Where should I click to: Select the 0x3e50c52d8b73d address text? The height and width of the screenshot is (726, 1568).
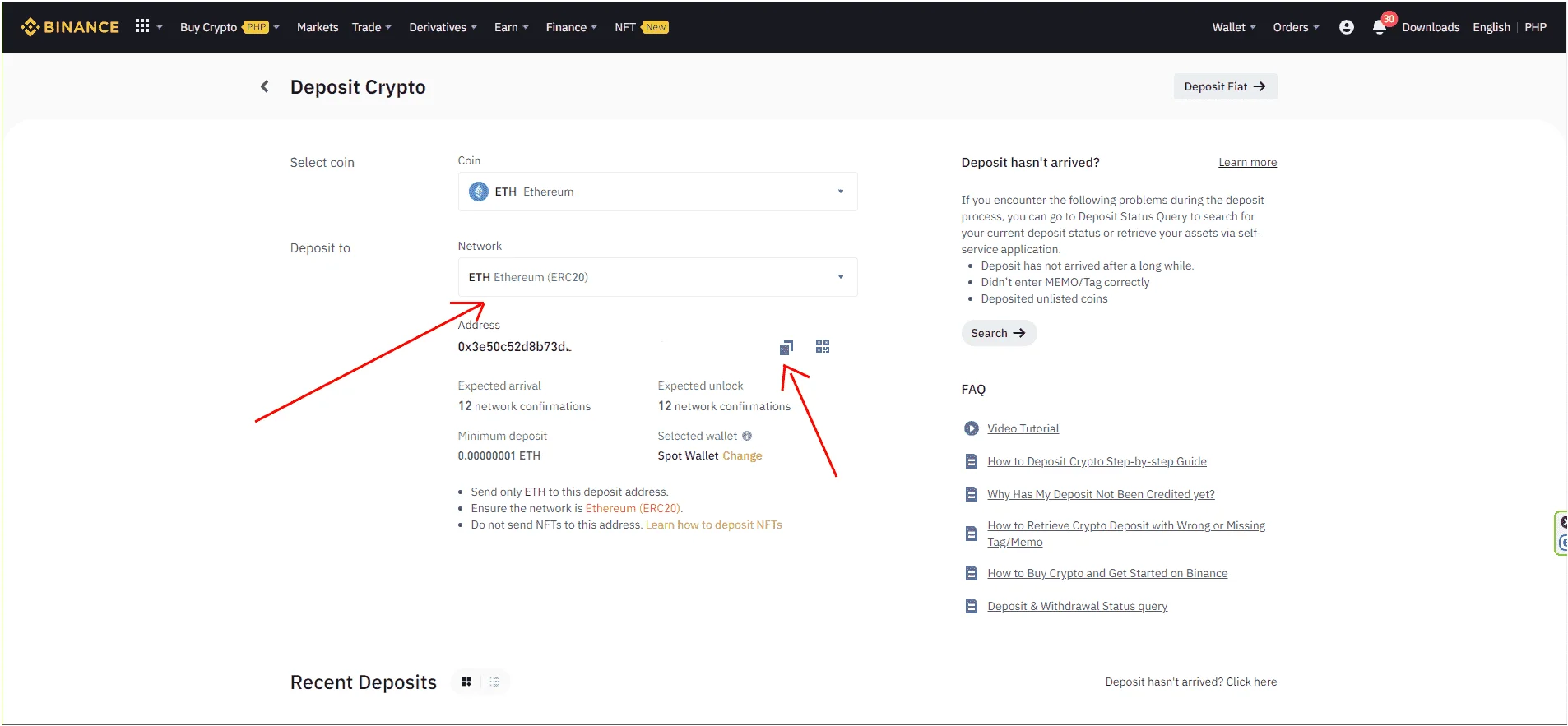pyautogui.click(x=514, y=346)
